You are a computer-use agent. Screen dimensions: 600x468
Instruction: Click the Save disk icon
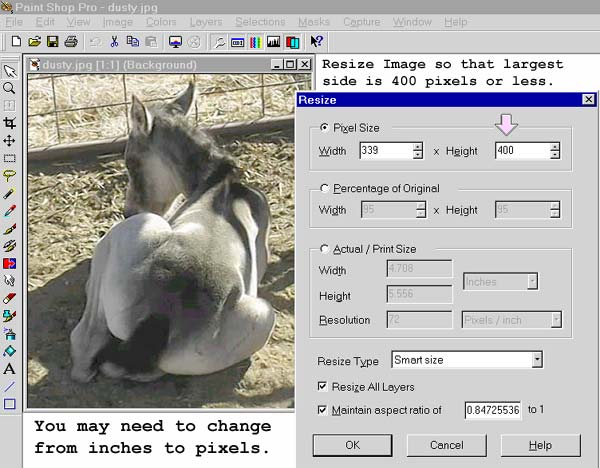click(52, 42)
